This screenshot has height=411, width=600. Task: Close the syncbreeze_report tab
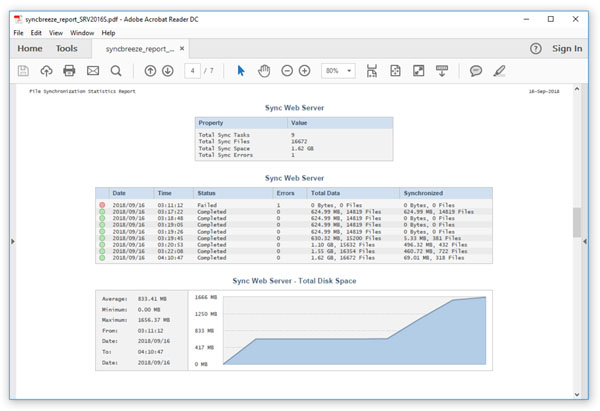pos(182,49)
